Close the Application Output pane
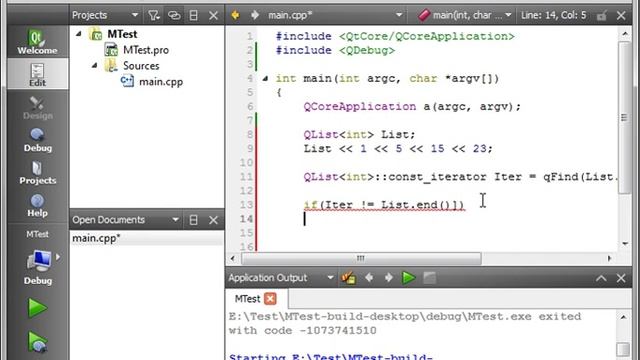 621,278
